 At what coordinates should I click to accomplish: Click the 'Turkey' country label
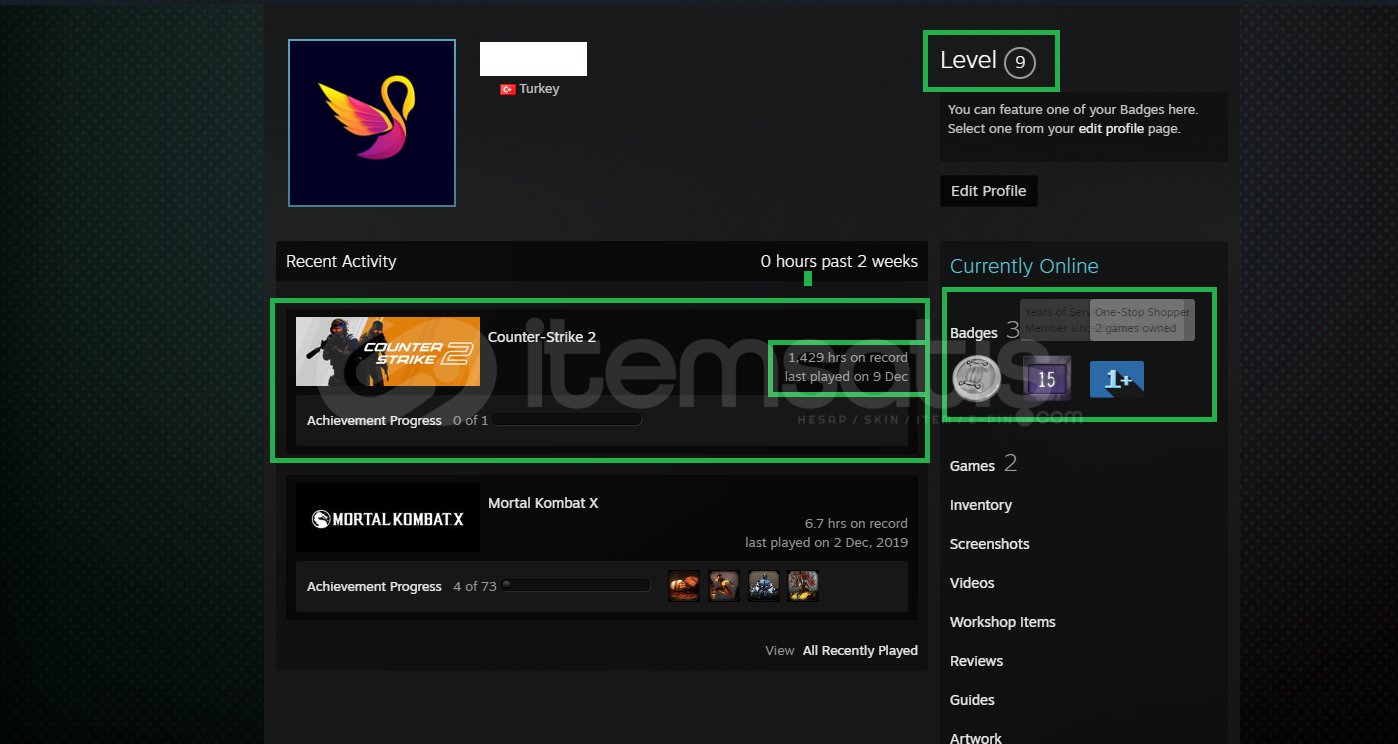[539, 89]
